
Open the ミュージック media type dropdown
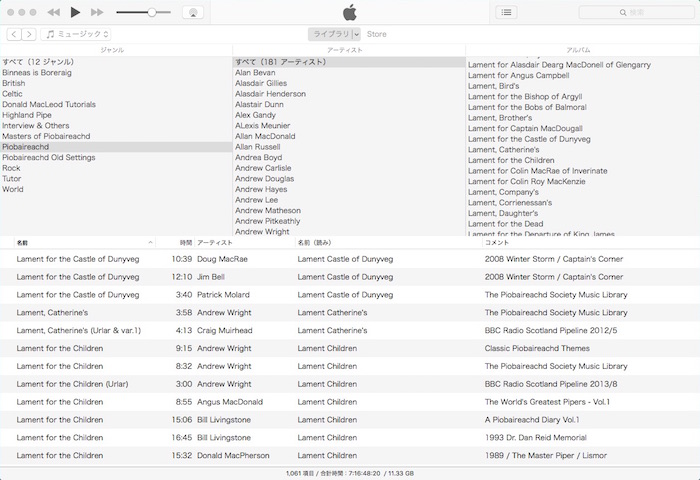click(77, 34)
